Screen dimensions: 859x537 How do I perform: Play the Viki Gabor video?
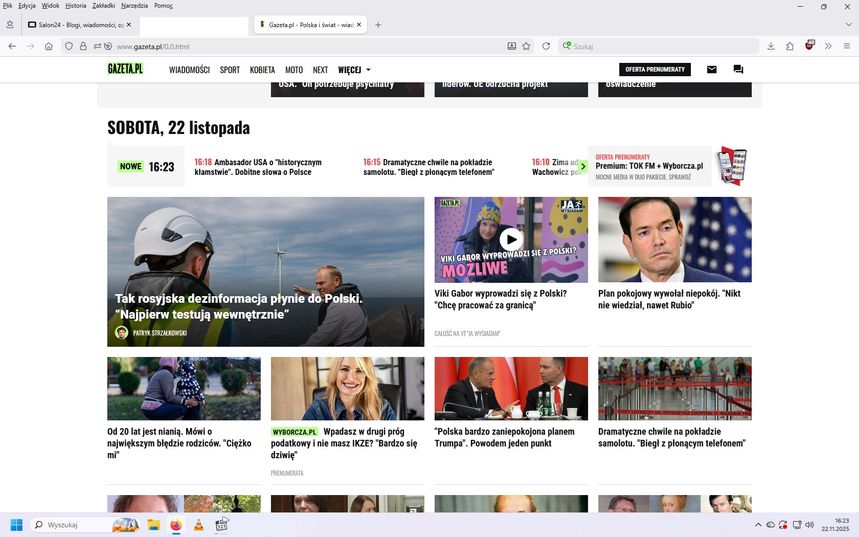[511, 239]
